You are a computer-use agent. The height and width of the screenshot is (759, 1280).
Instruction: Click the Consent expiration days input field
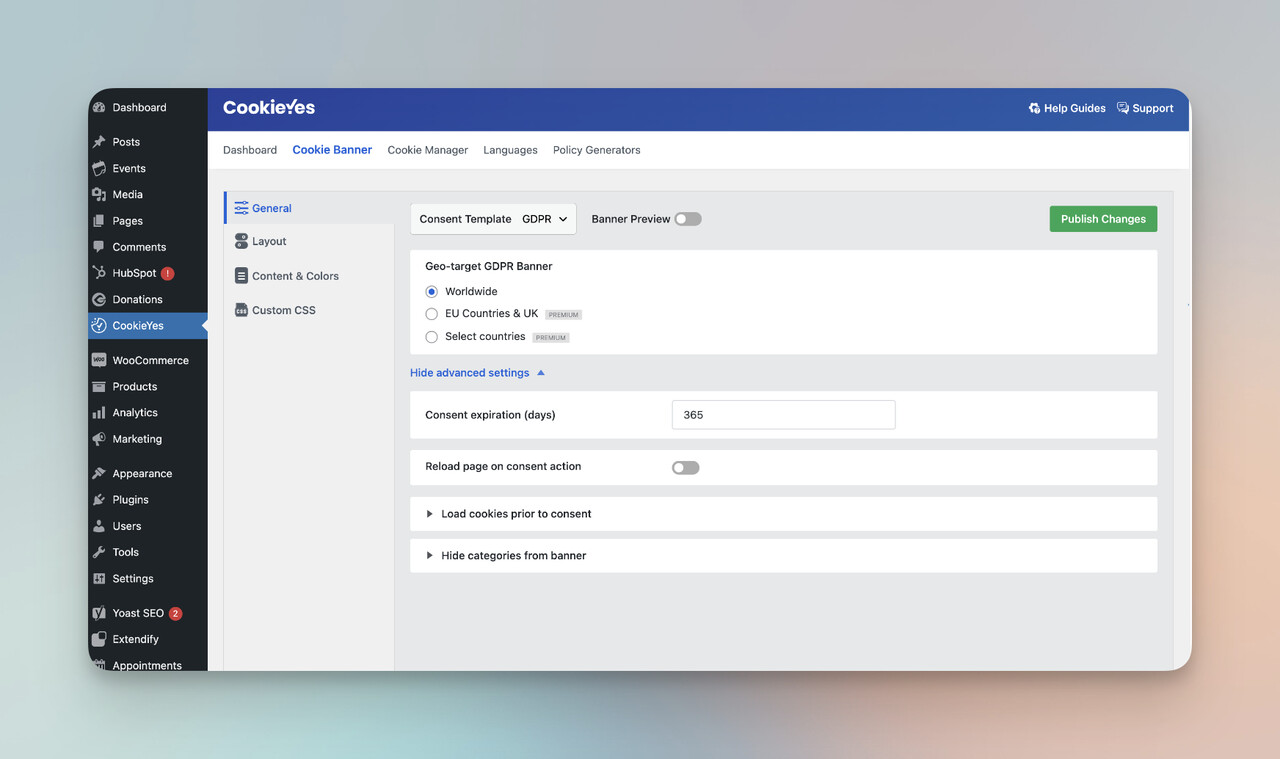(x=783, y=415)
